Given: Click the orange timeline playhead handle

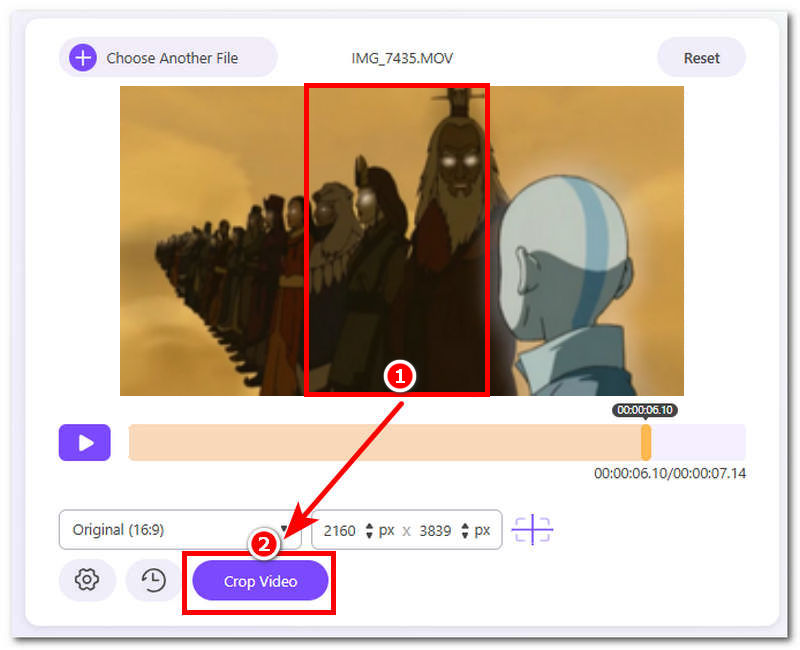Looking at the screenshot, I should (645, 442).
